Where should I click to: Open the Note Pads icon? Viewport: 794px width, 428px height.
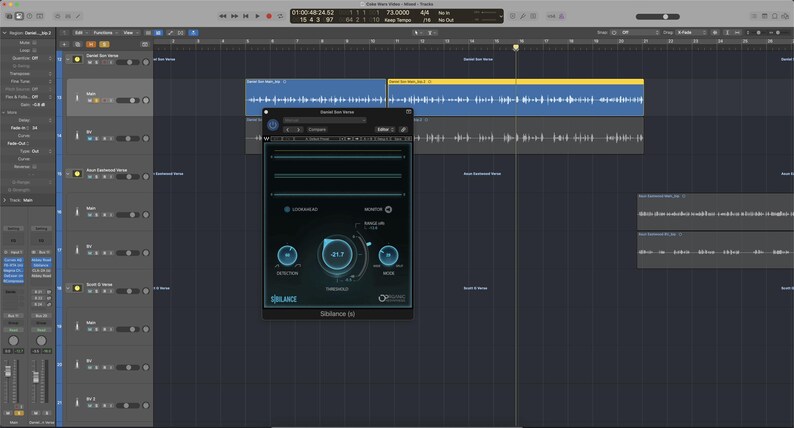(x=765, y=16)
